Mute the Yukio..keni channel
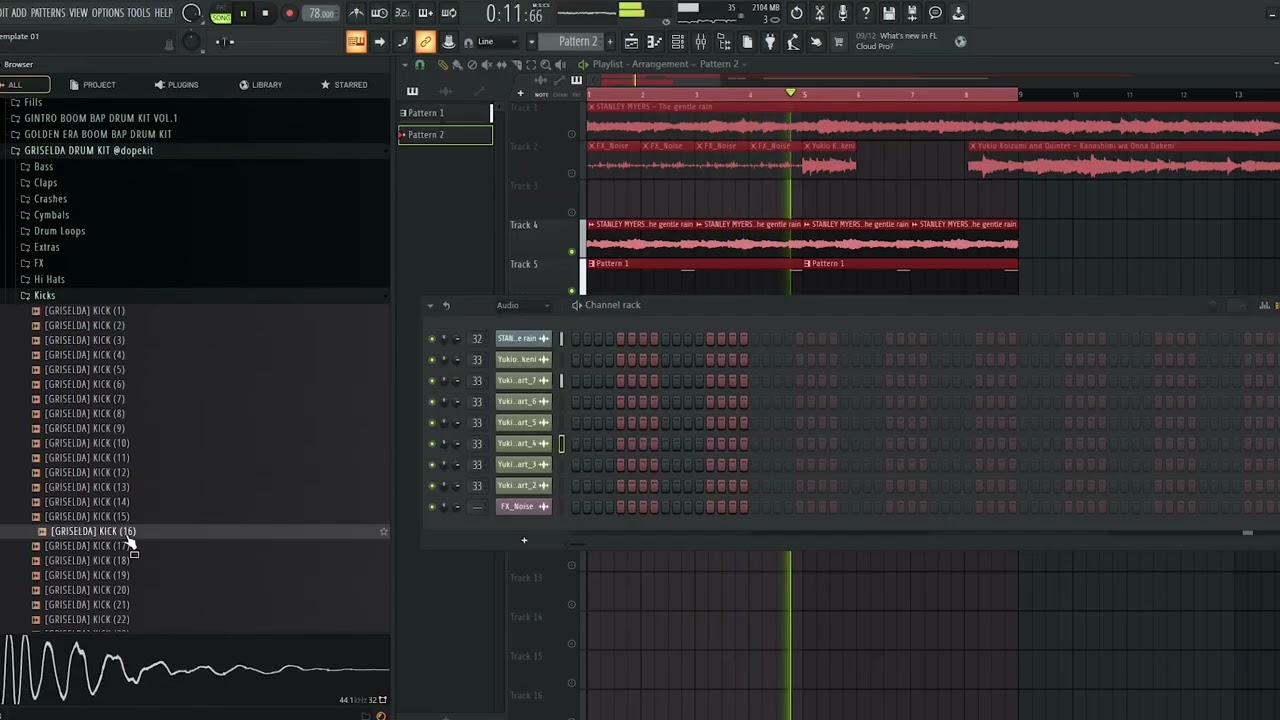The width and height of the screenshot is (1280, 720). coord(432,360)
